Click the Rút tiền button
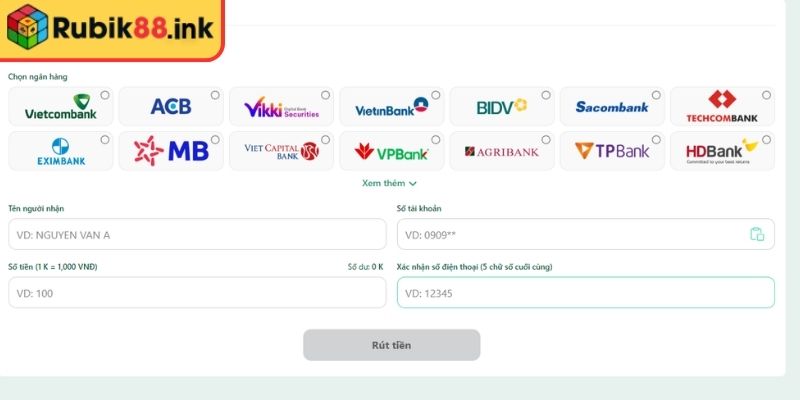This screenshot has width=800, height=400. 391,345
